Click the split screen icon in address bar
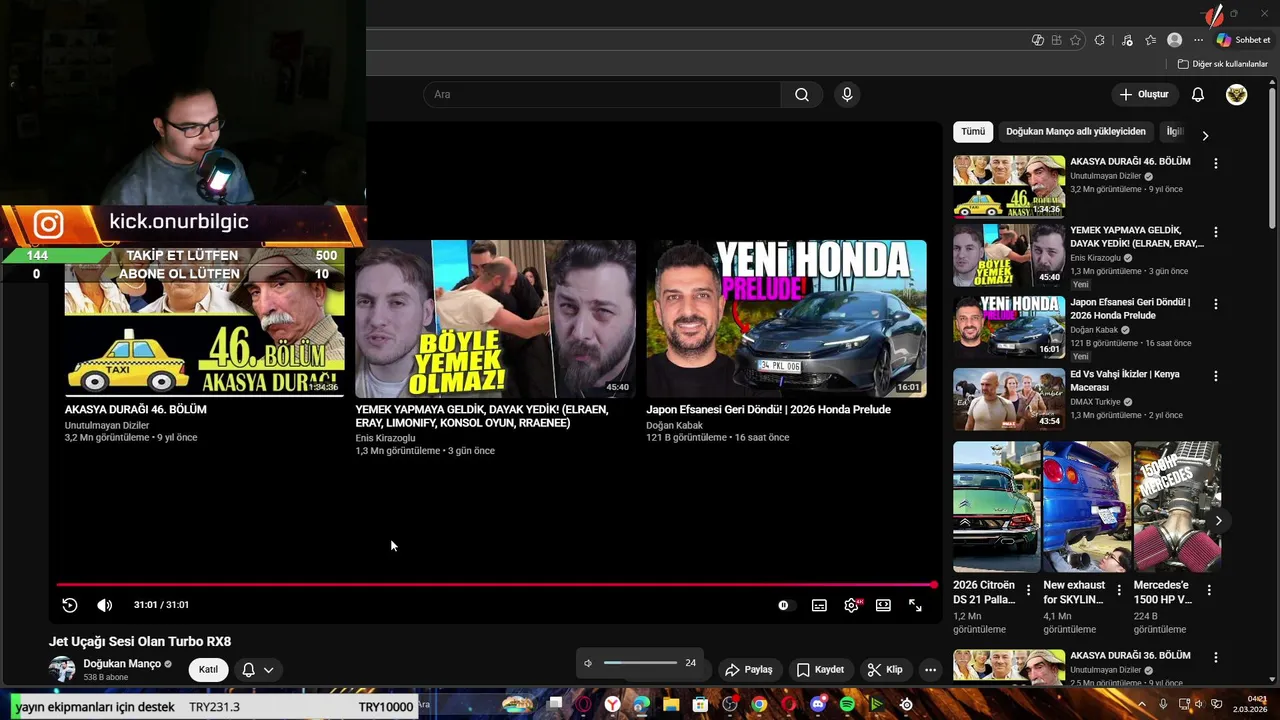This screenshot has height=720, width=1280. [x=1056, y=40]
